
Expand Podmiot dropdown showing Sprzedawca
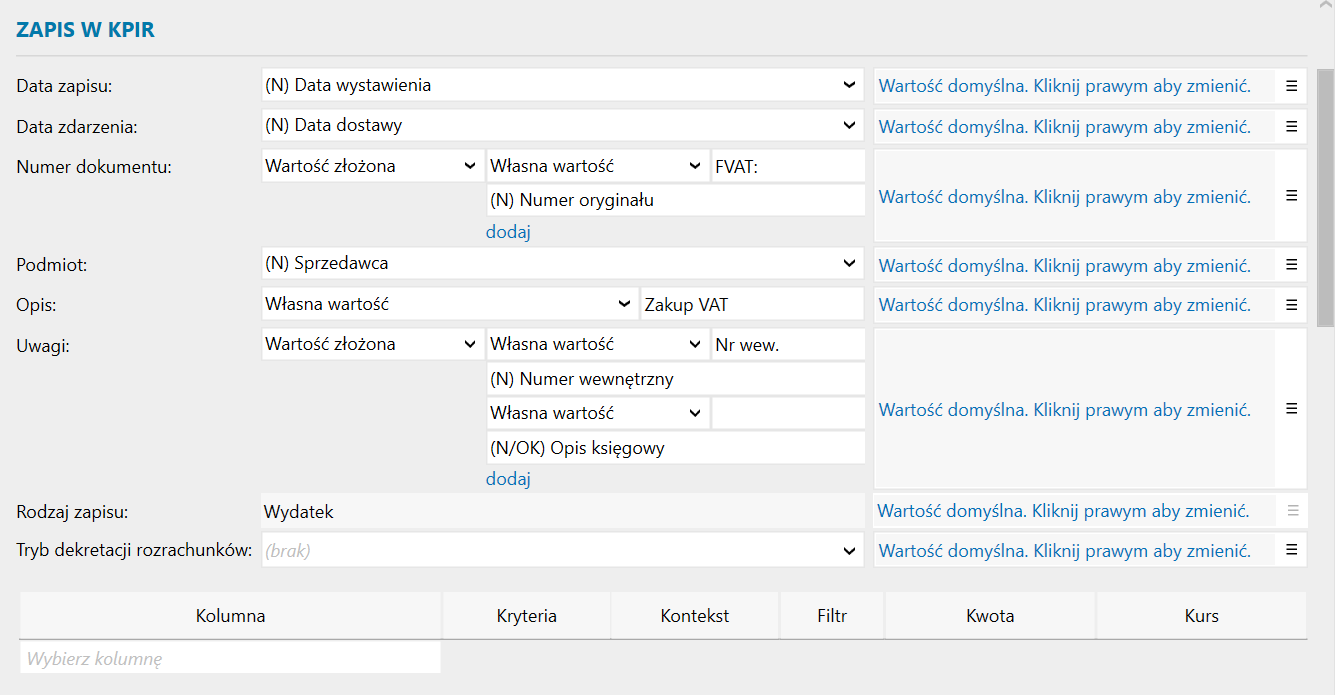point(562,264)
